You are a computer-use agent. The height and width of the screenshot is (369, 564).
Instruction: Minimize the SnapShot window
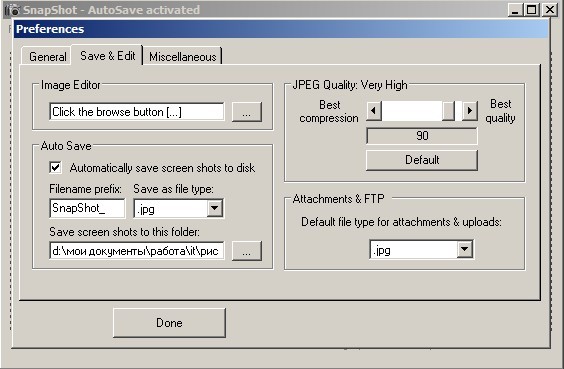515,10
